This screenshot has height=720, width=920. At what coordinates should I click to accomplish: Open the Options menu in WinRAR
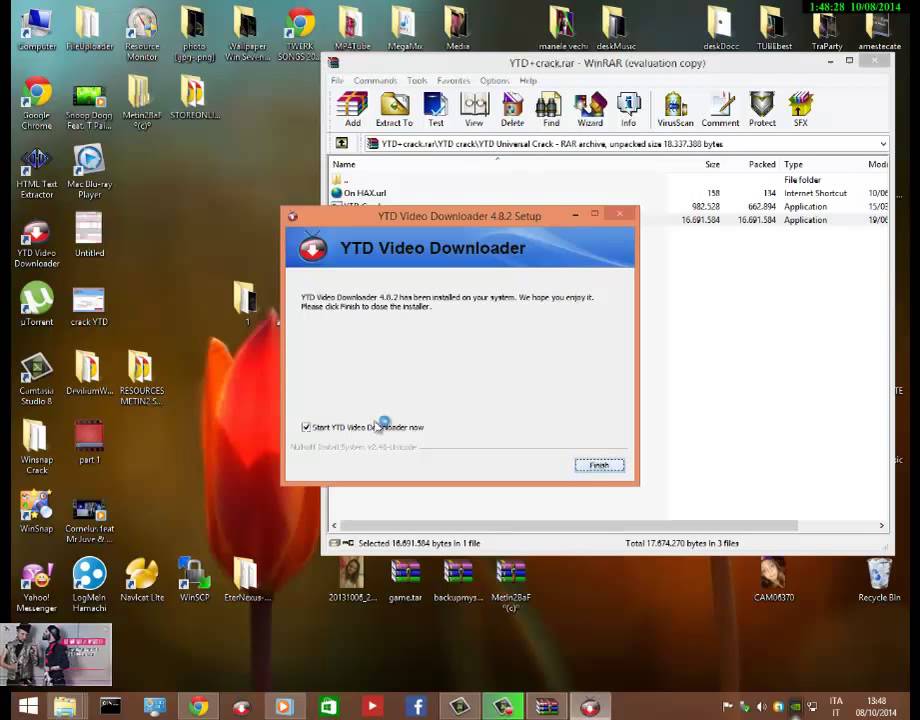coord(494,80)
